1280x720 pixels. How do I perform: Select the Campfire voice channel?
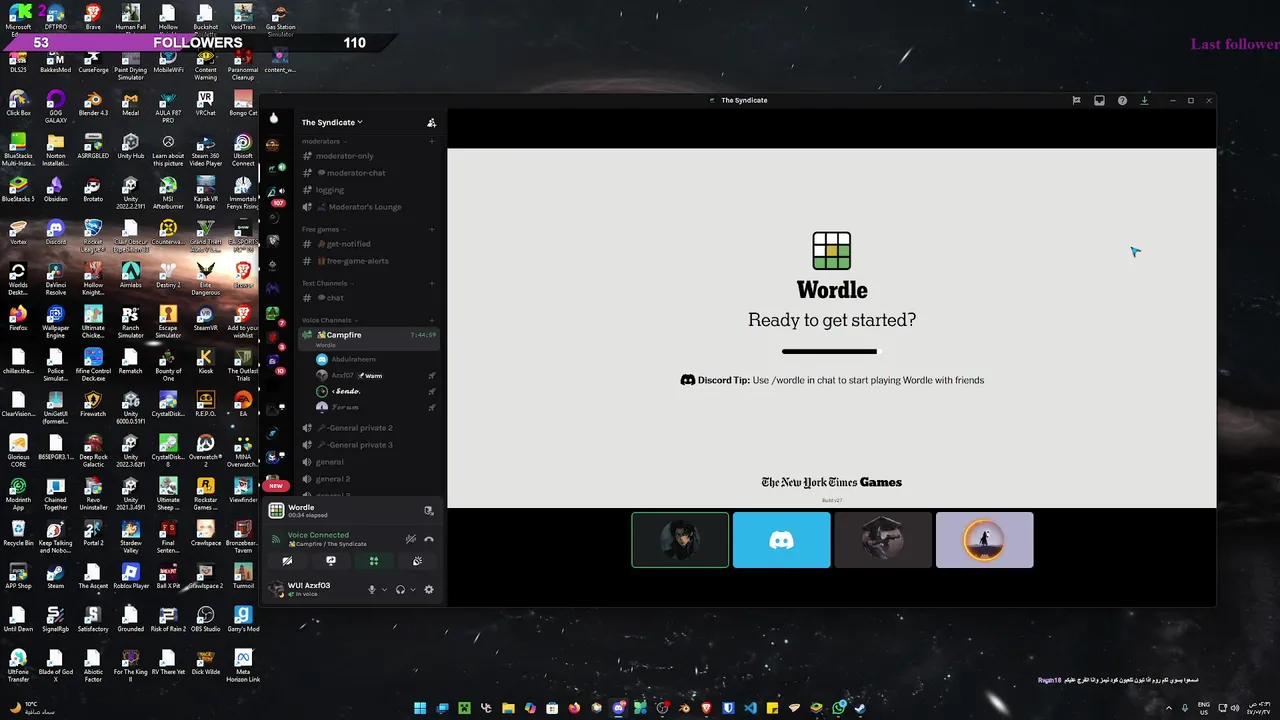tap(369, 338)
